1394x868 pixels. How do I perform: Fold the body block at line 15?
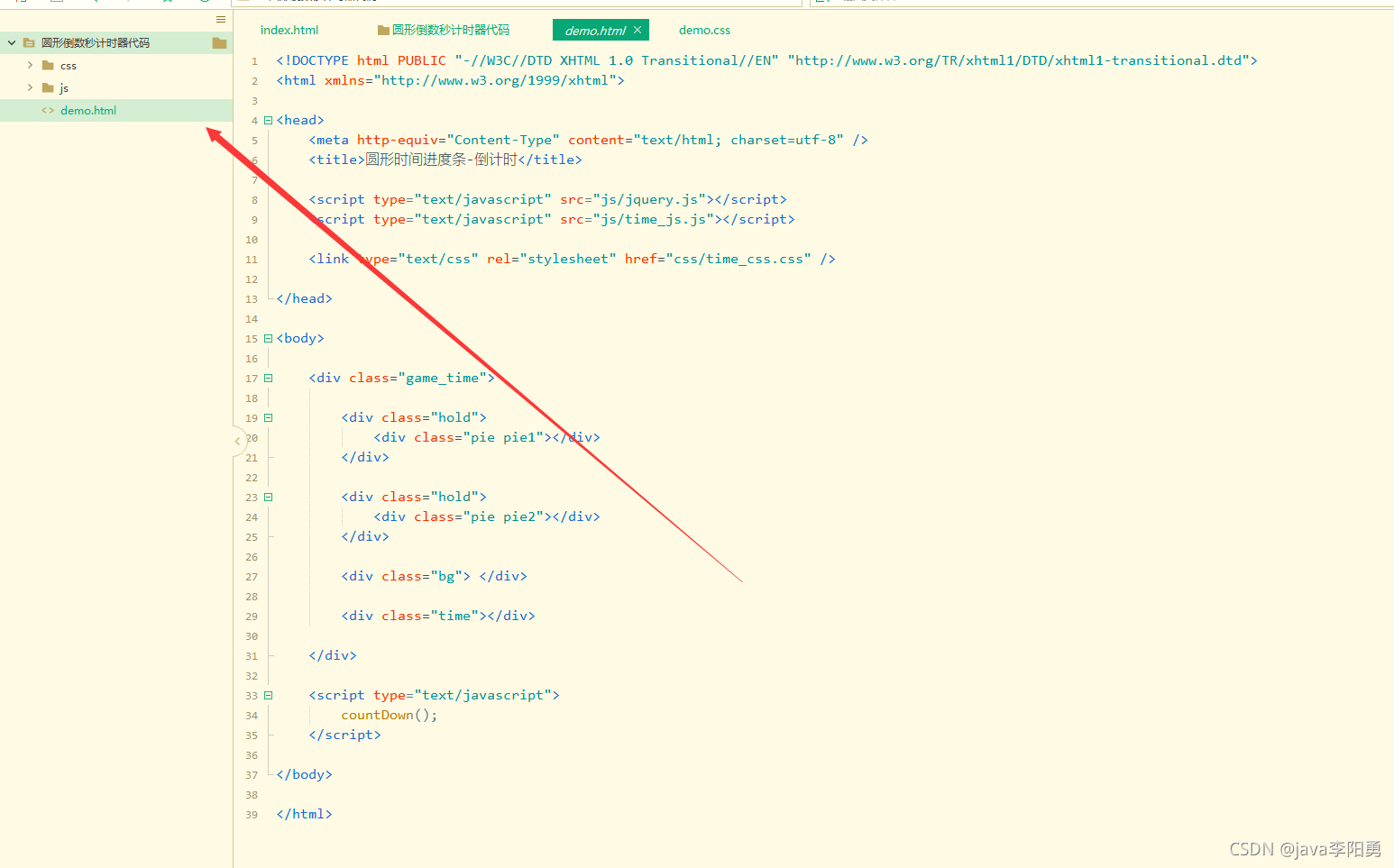[x=268, y=338]
